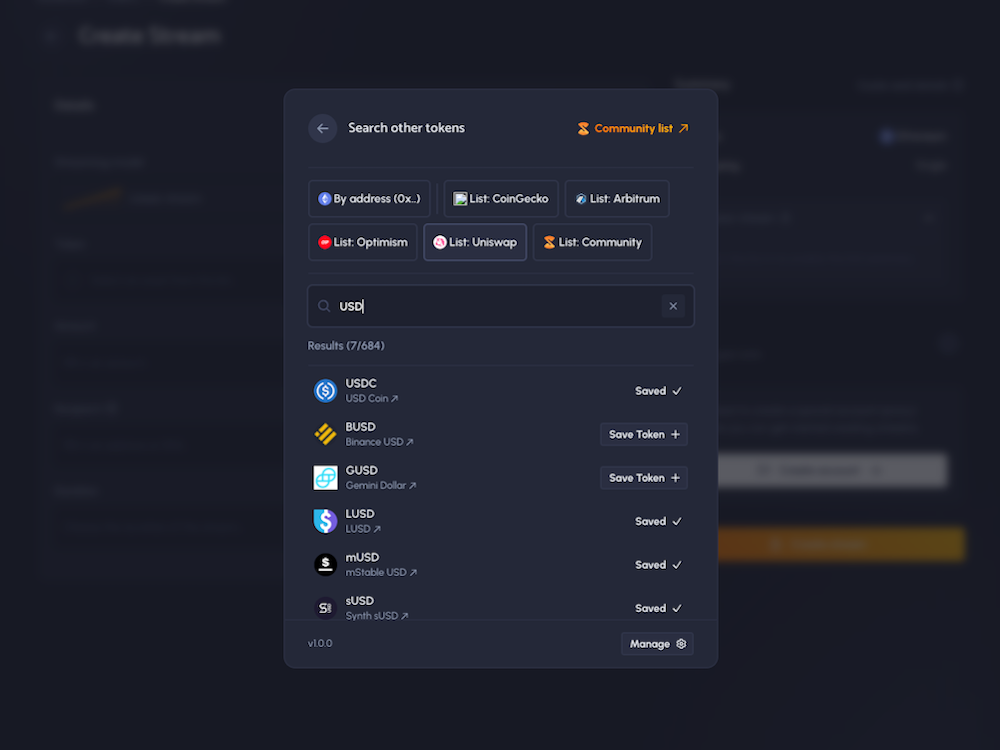Image resolution: width=1000 pixels, height=750 pixels.
Task: Click the Ethereum icon on By address button
Action: coord(322,198)
